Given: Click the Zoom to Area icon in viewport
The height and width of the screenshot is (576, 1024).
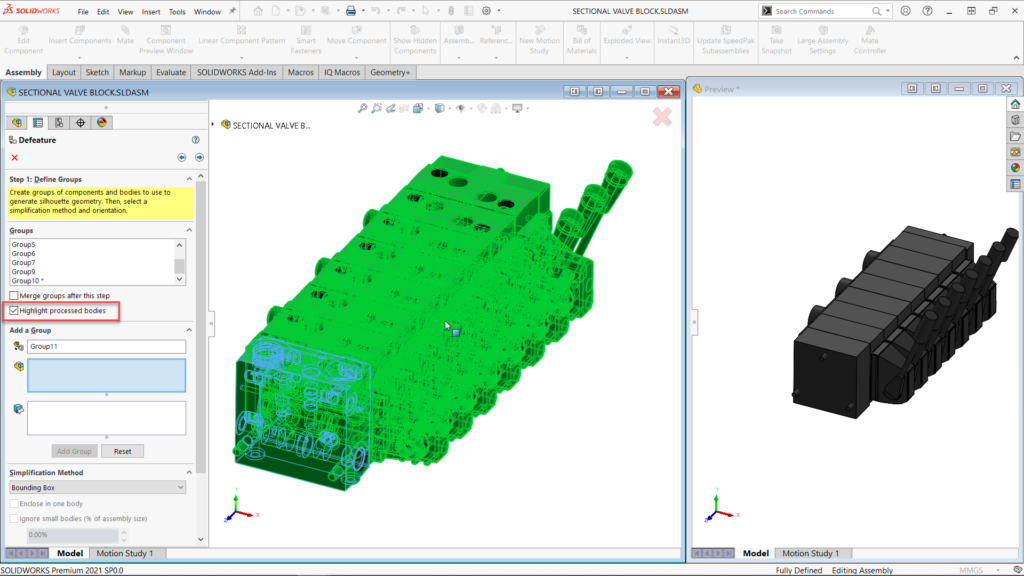Looking at the screenshot, I should click(376, 108).
